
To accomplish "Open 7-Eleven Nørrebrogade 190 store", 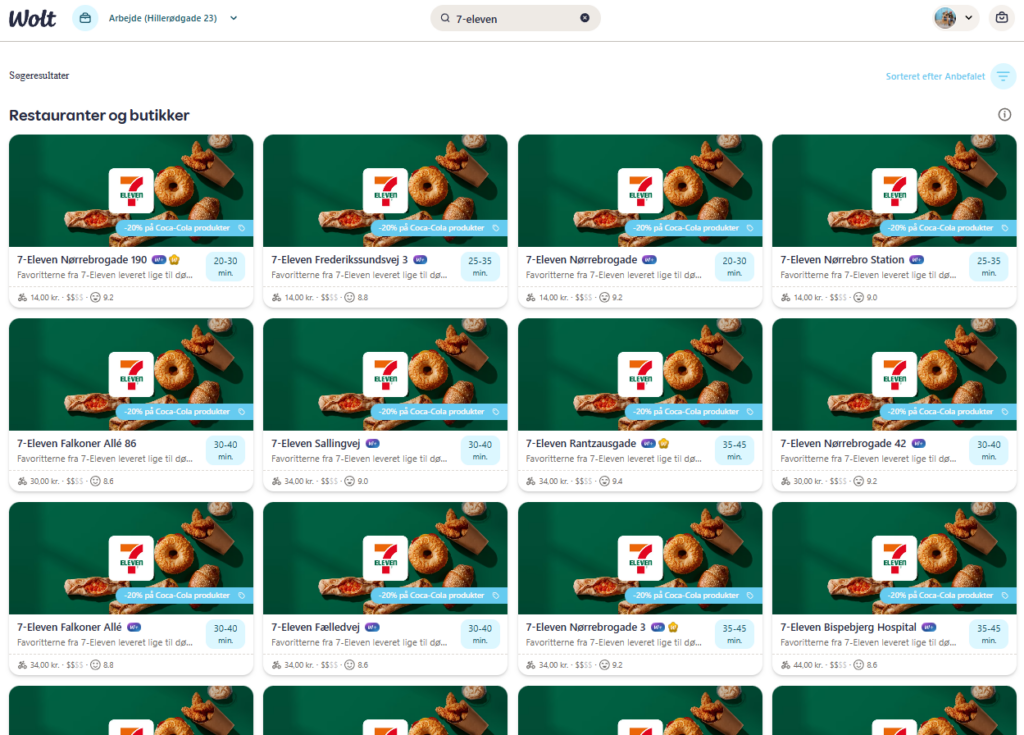I will pos(82,260).
